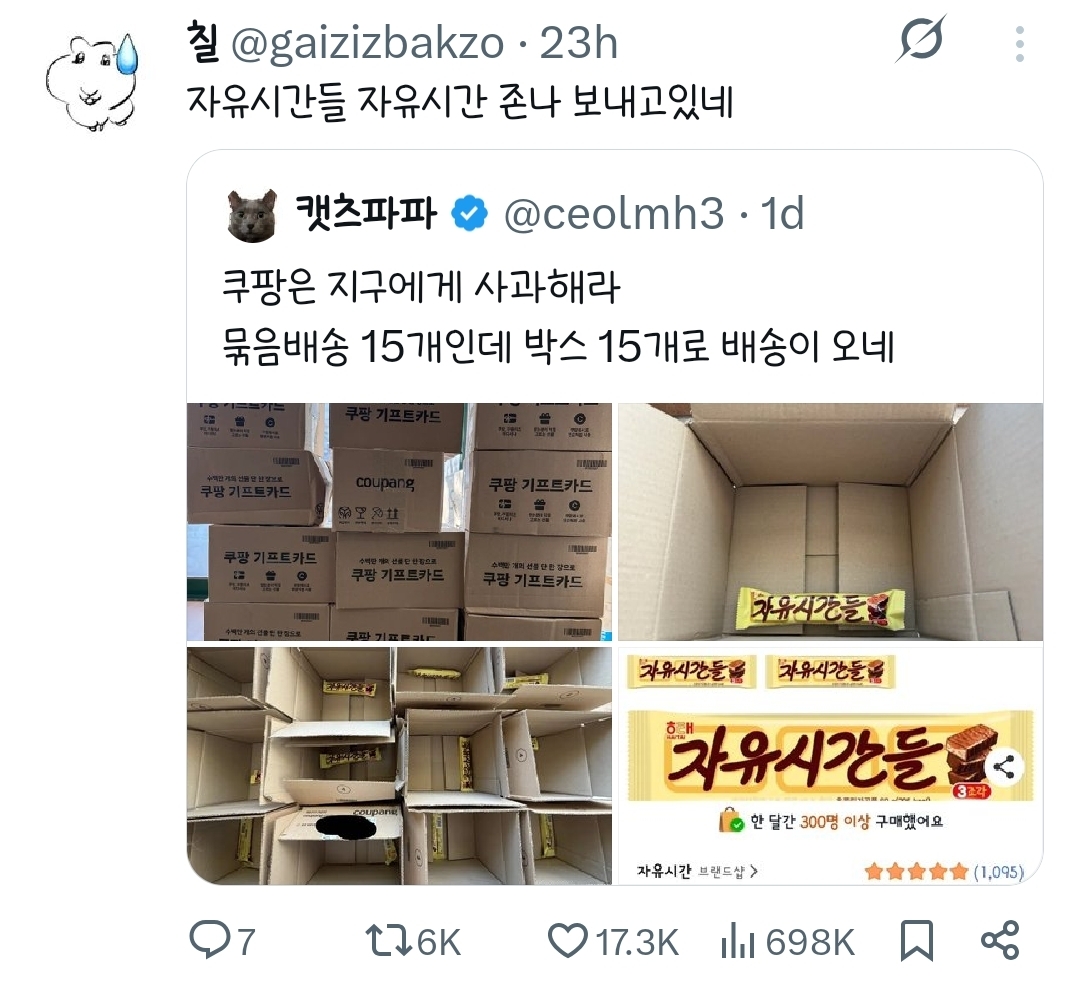This screenshot has height=985, width=1080.
Task: Click the blue verified badge
Action: [470, 213]
